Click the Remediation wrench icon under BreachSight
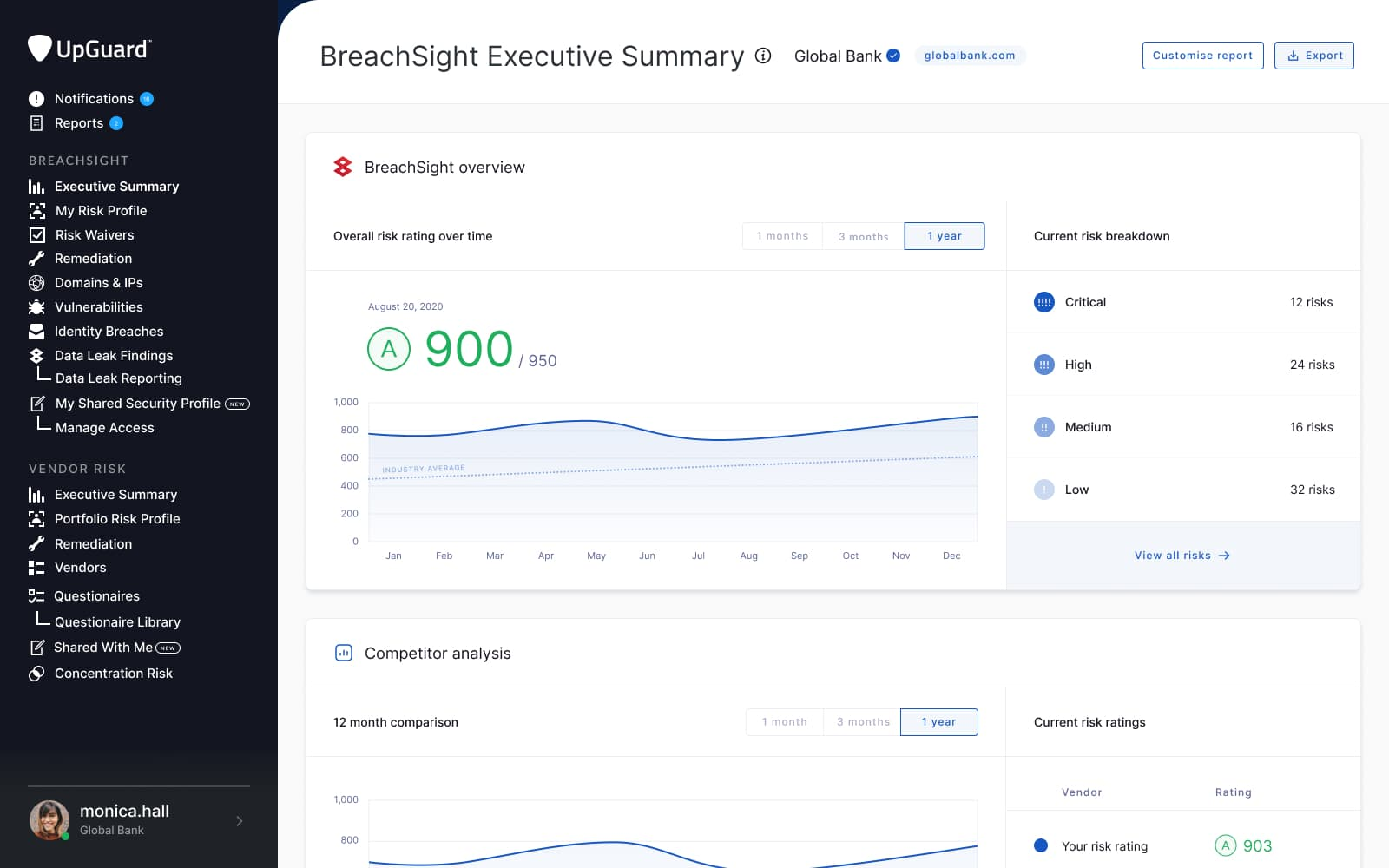The height and width of the screenshot is (868, 1389). [36, 258]
